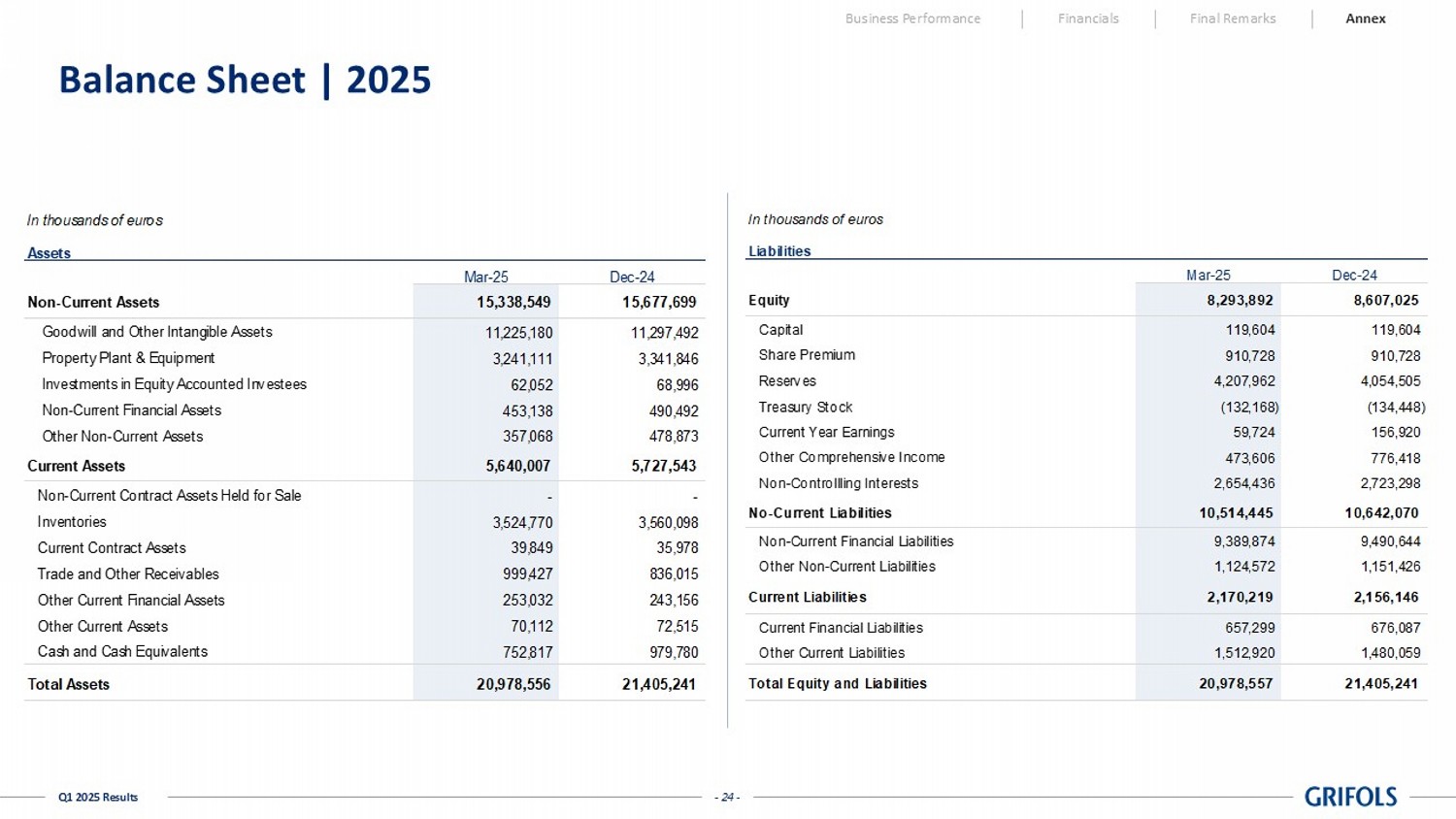Click the Dec-24 column header under Liabilities
The image size is (1456, 819).
pos(1354,276)
